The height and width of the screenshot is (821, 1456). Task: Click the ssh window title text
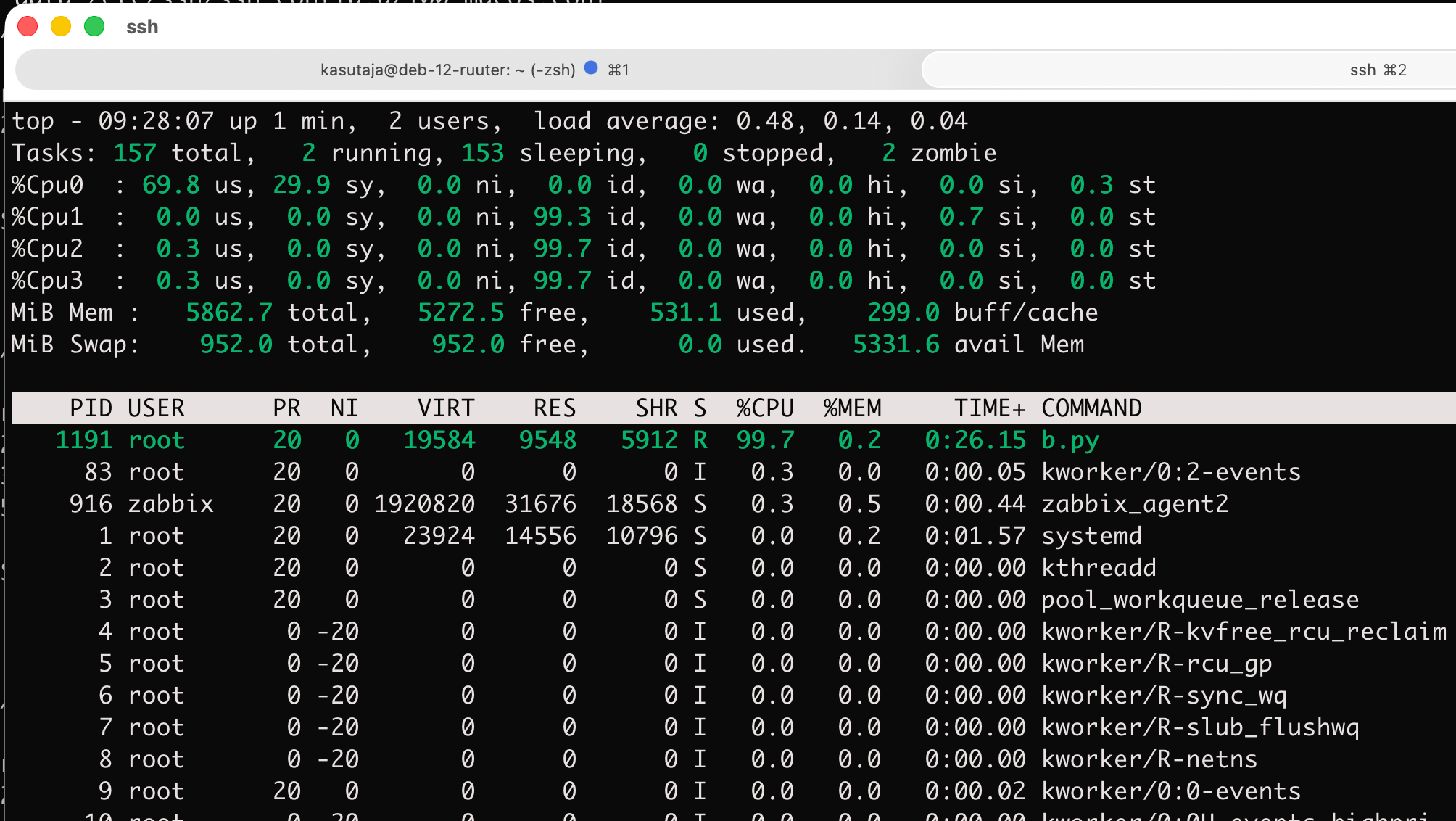[142, 27]
